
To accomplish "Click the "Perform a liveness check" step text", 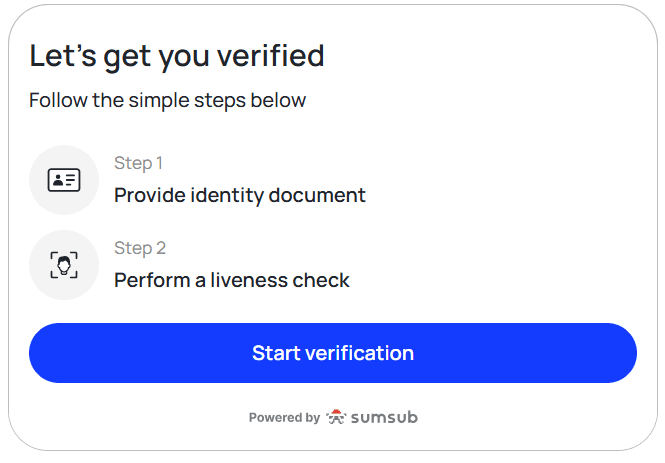I will click(x=232, y=280).
